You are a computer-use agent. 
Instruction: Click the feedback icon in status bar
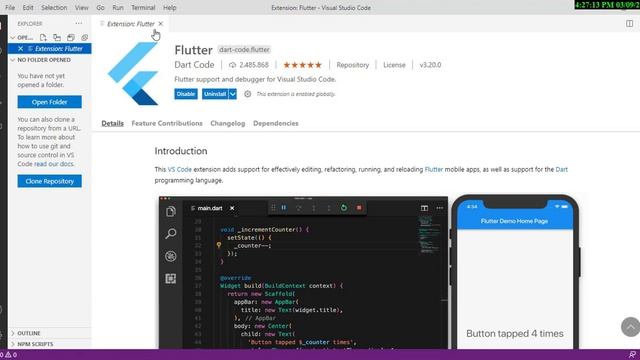click(x=632, y=355)
